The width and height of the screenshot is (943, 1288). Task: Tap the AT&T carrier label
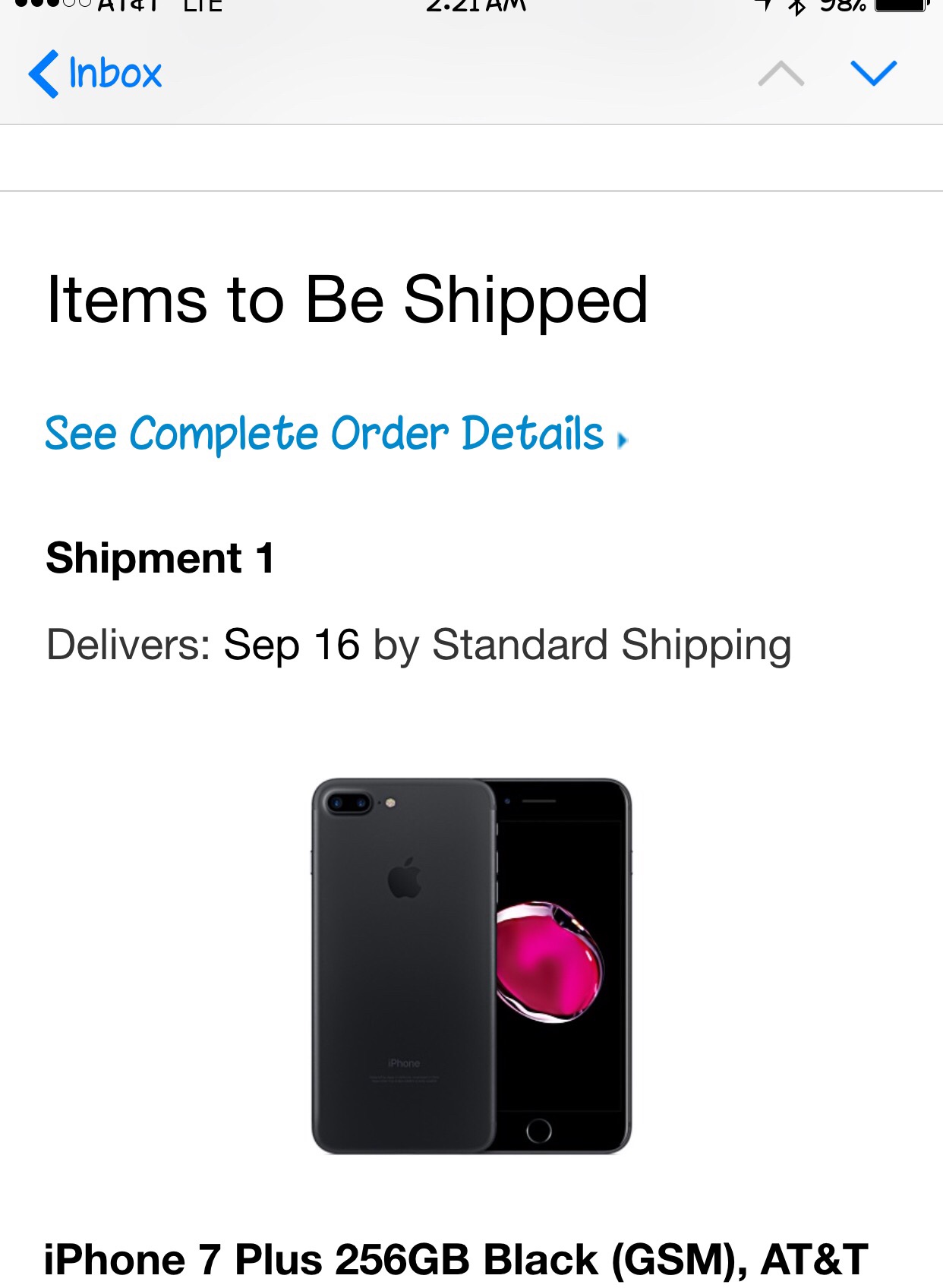point(129,6)
